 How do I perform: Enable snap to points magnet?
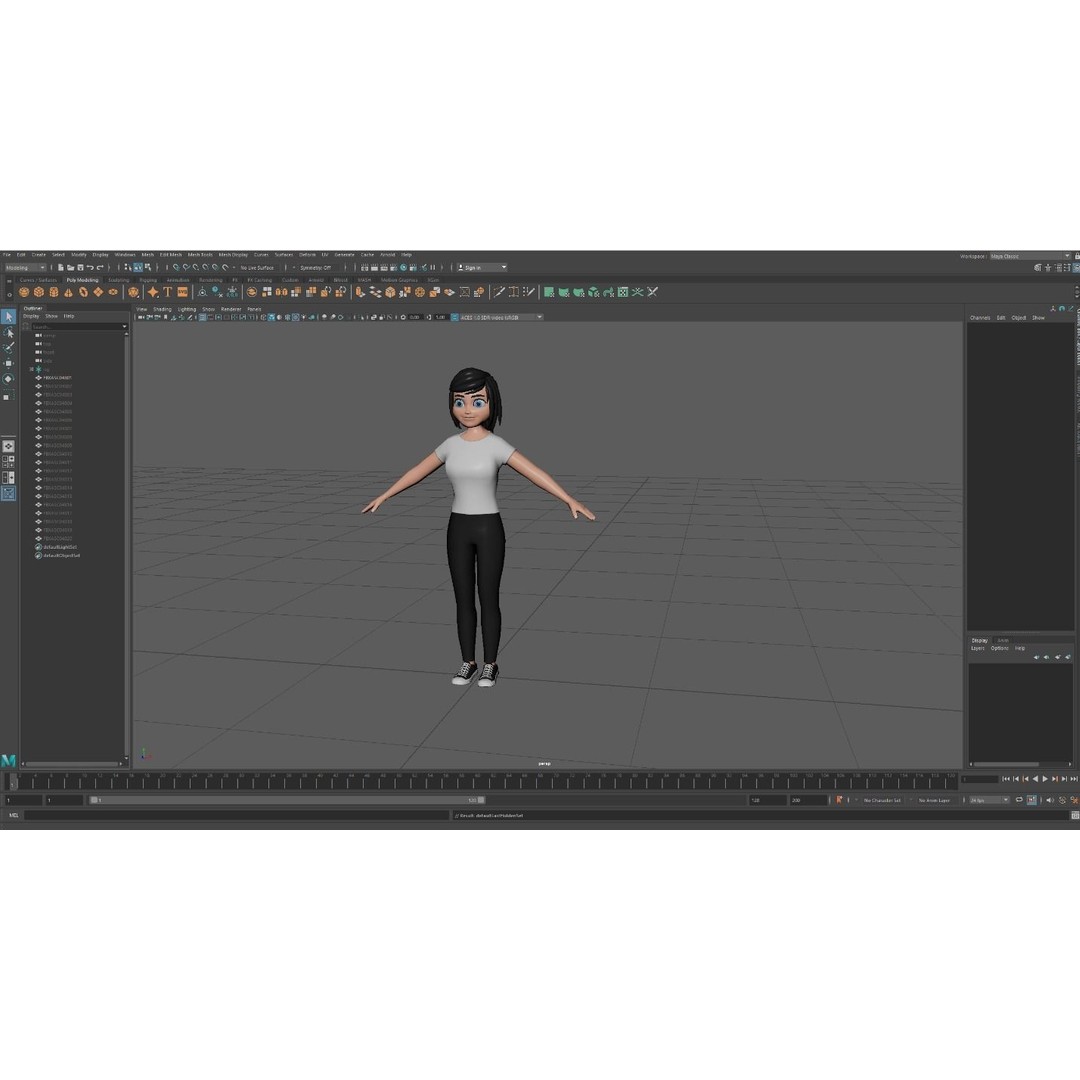pos(197,267)
